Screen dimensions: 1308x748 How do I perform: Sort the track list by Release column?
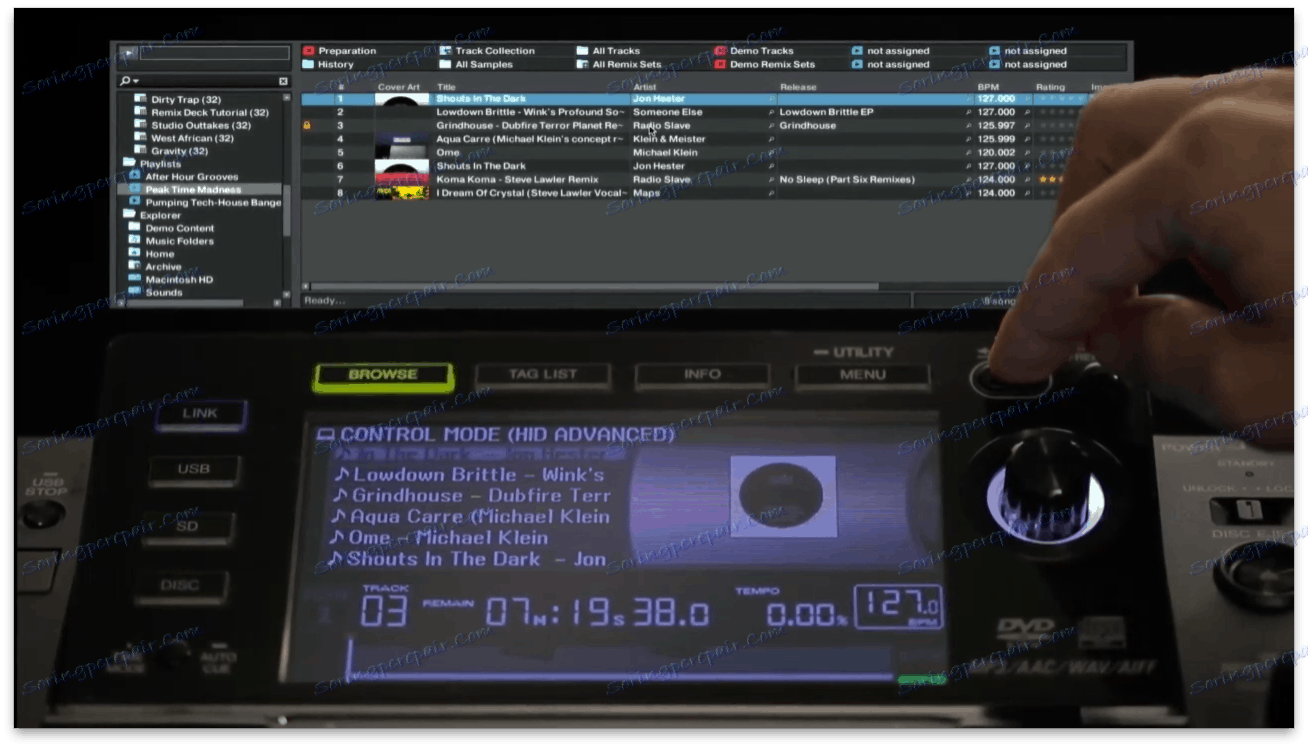pos(798,88)
